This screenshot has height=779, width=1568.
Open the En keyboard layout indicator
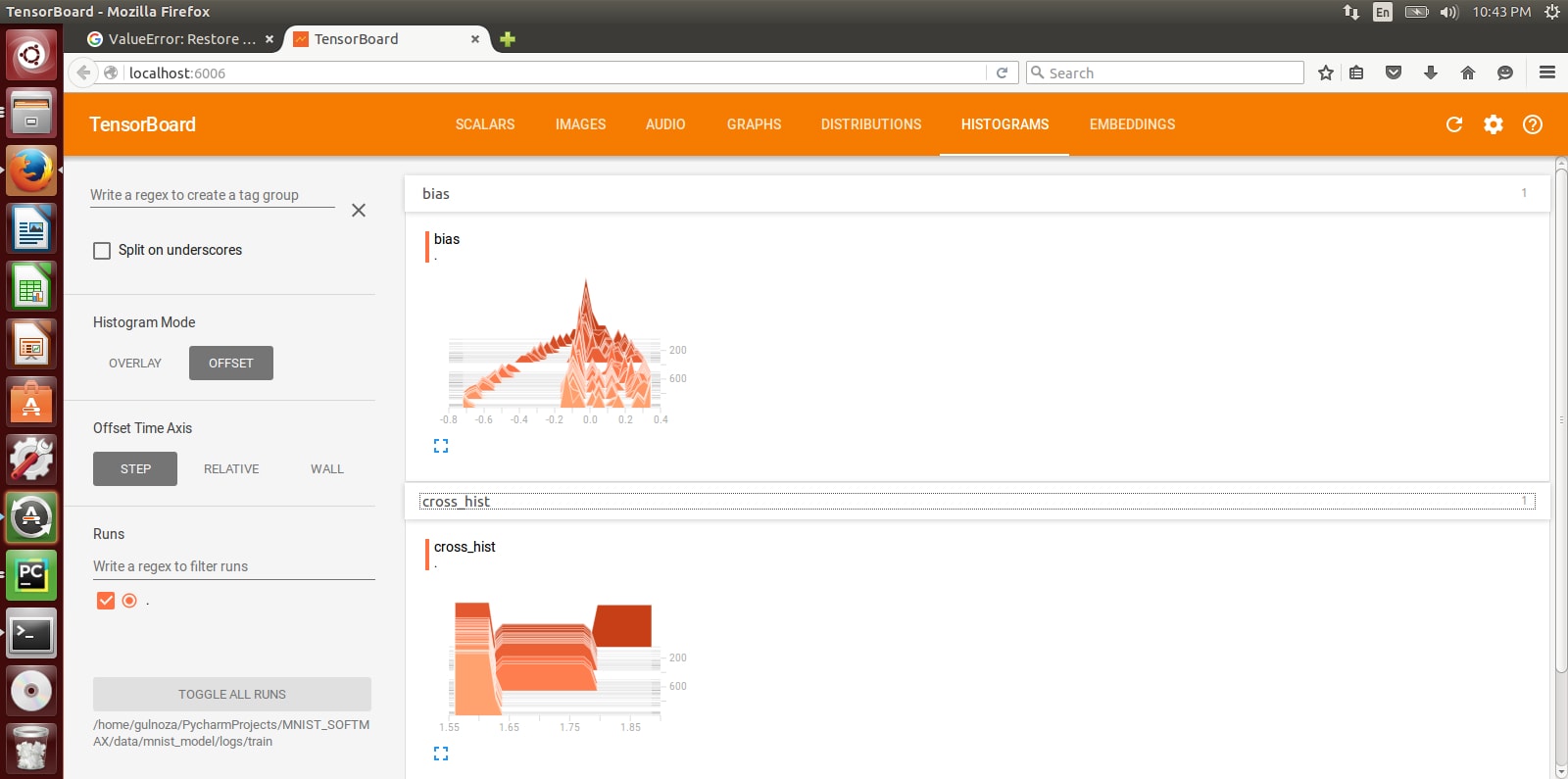[1383, 12]
